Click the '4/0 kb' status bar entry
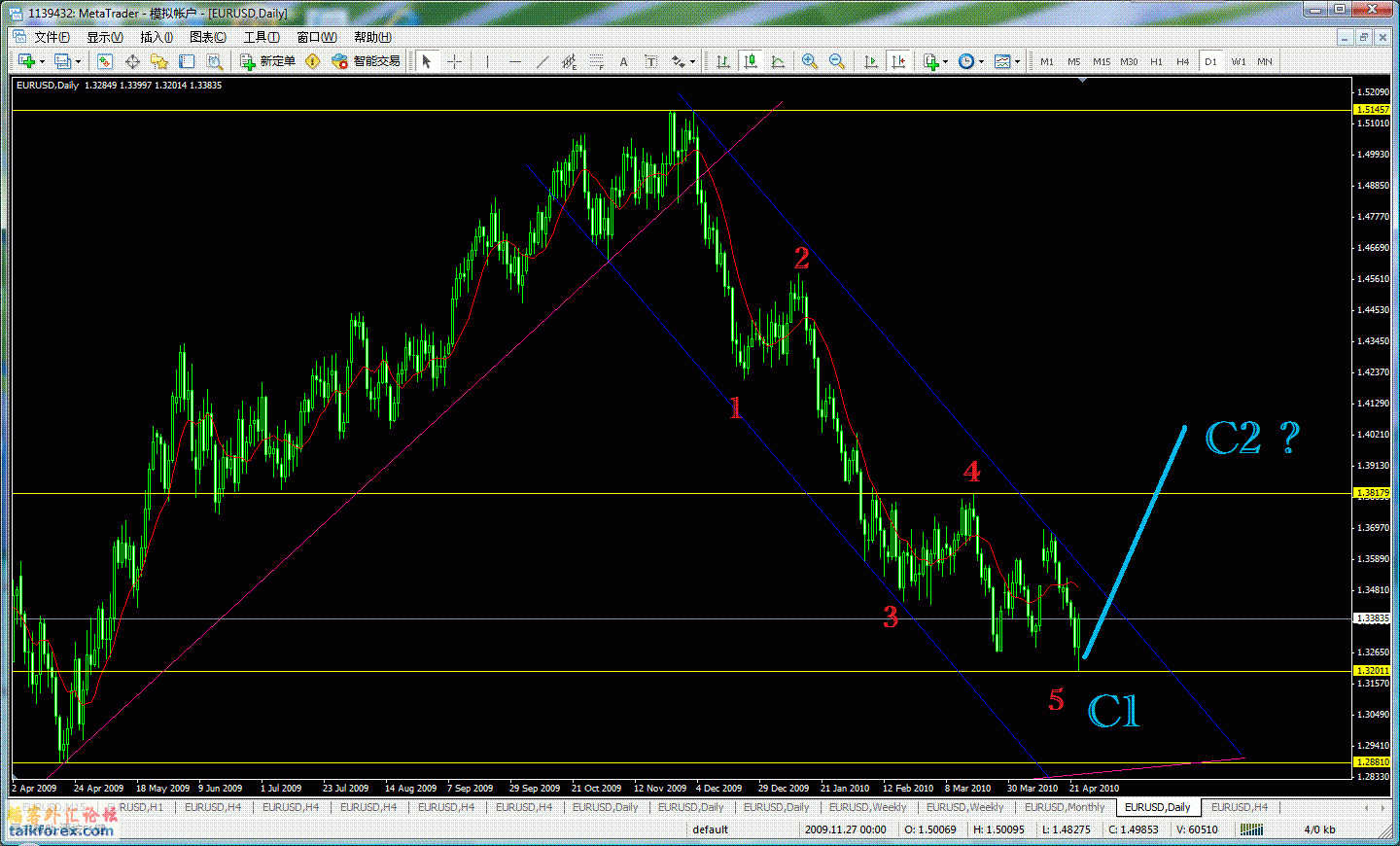1400x846 pixels. [1319, 829]
